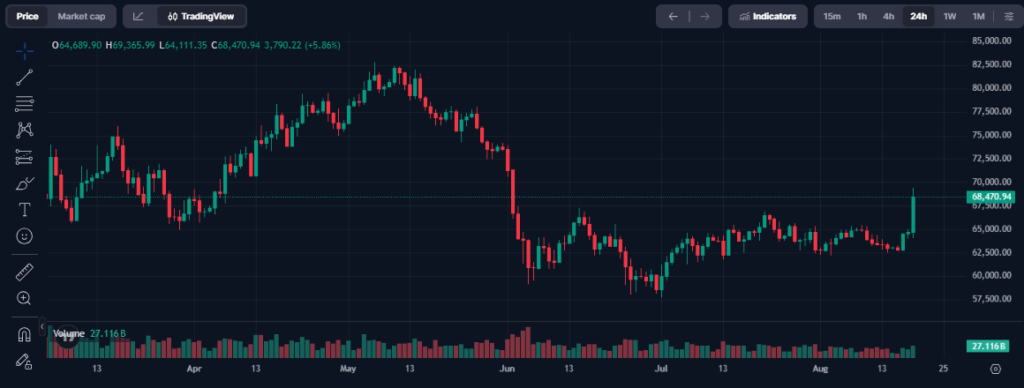Click the time axis settings gear
1024x388 pixels.
995,369
